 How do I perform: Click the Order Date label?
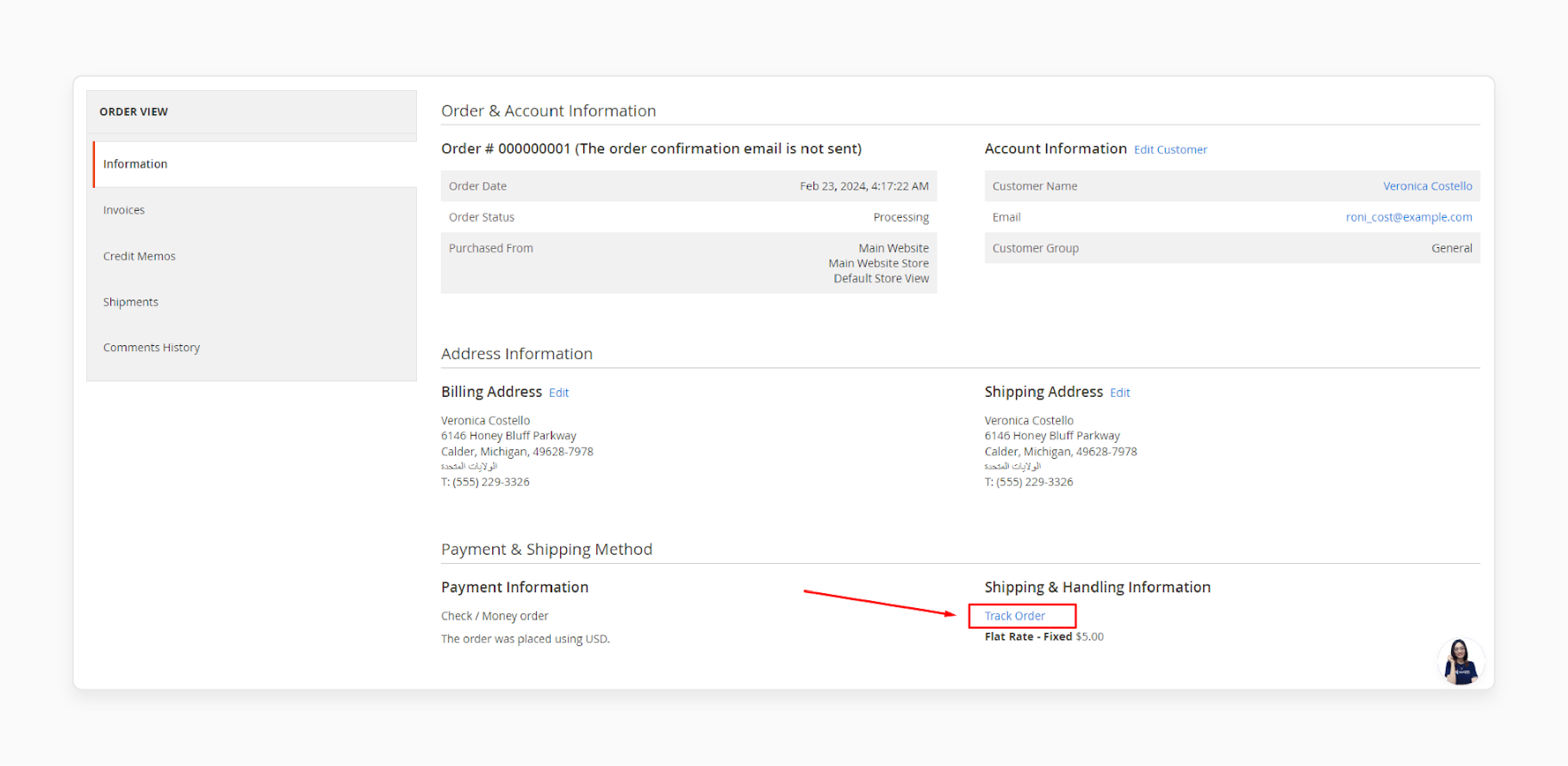pyautogui.click(x=477, y=186)
